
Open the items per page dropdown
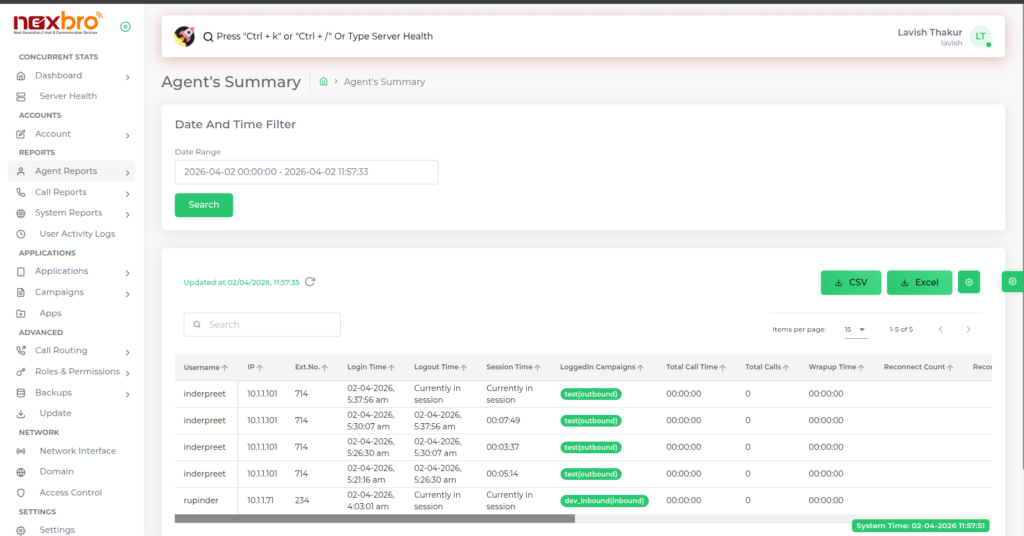855,329
